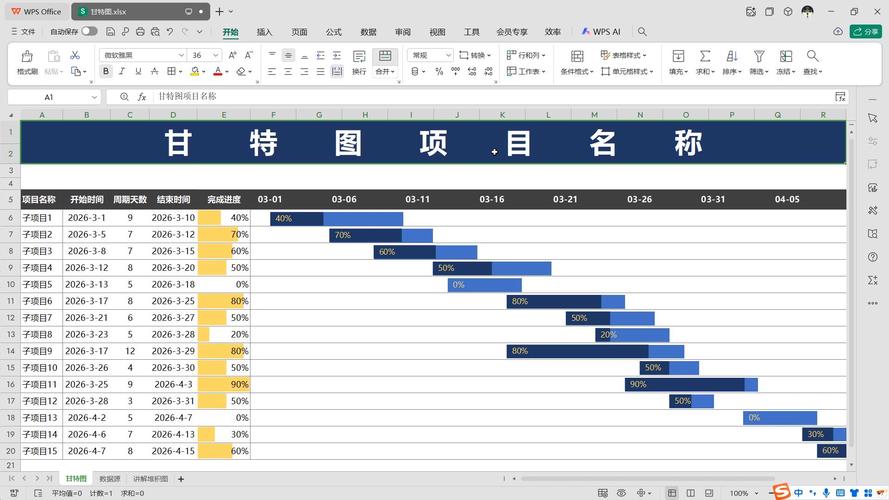The width and height of the screenshot is (889, 500).
Task: Open the font size dropdown showing 36
Action: (215, 55)
